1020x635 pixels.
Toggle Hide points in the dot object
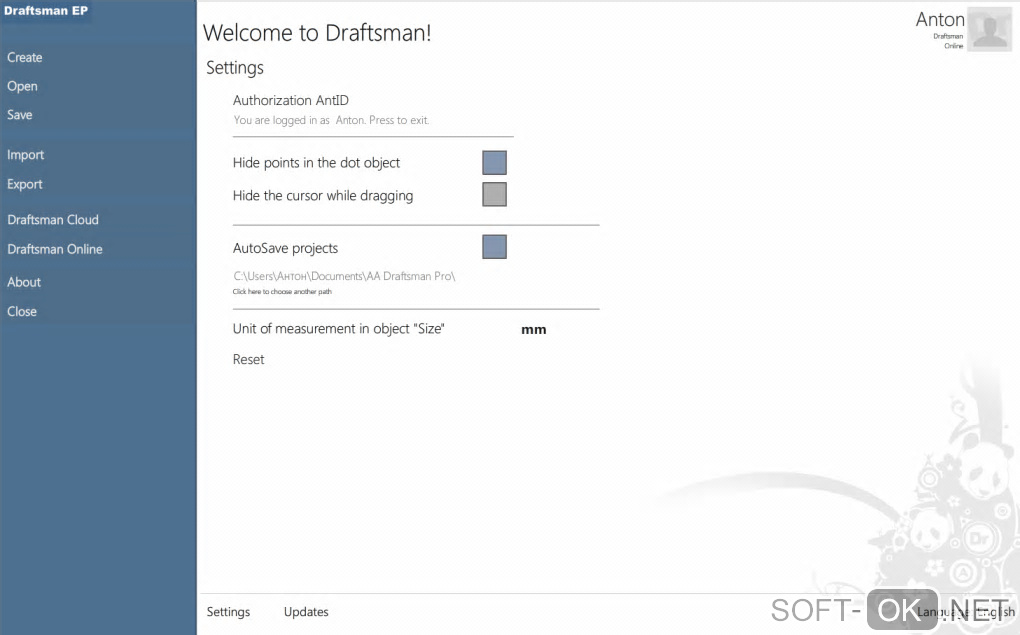point(494,163)
